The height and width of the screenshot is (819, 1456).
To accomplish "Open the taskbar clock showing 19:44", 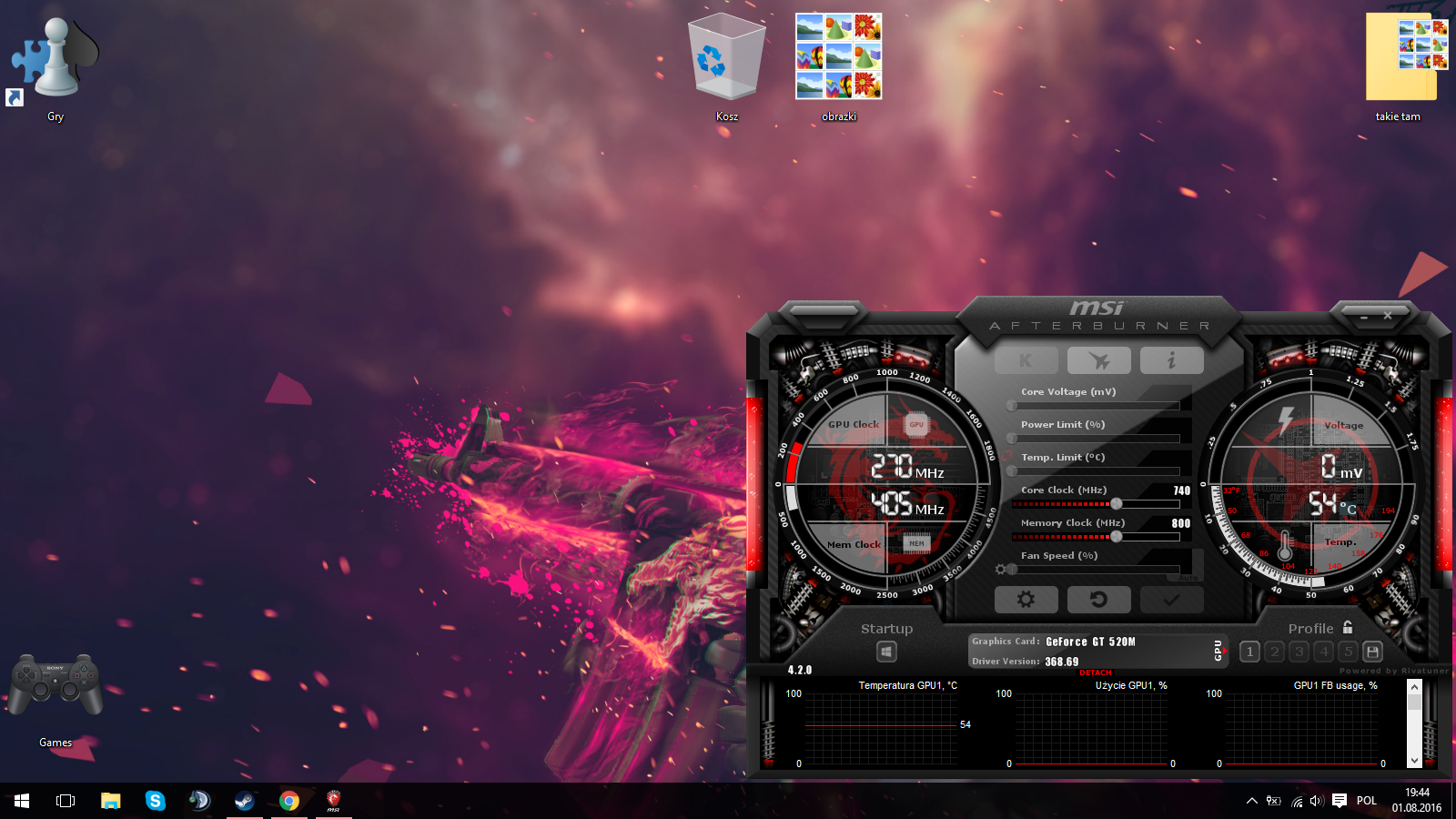I will (1417, 801).
